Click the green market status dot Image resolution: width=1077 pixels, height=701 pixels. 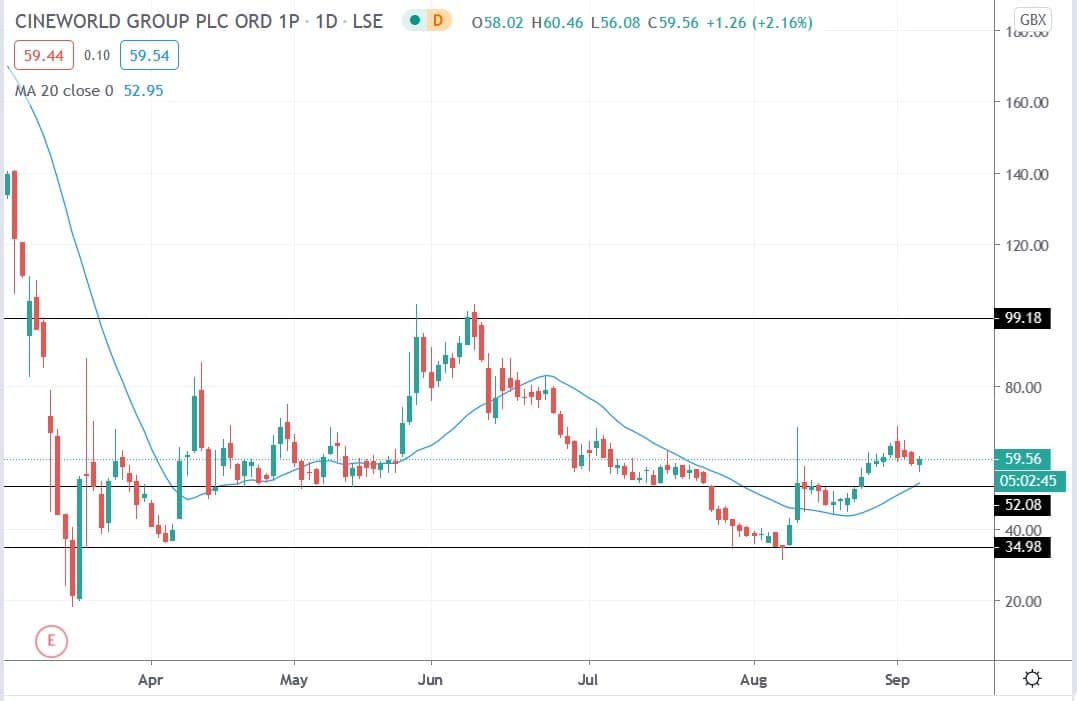[x=414, y=21]
